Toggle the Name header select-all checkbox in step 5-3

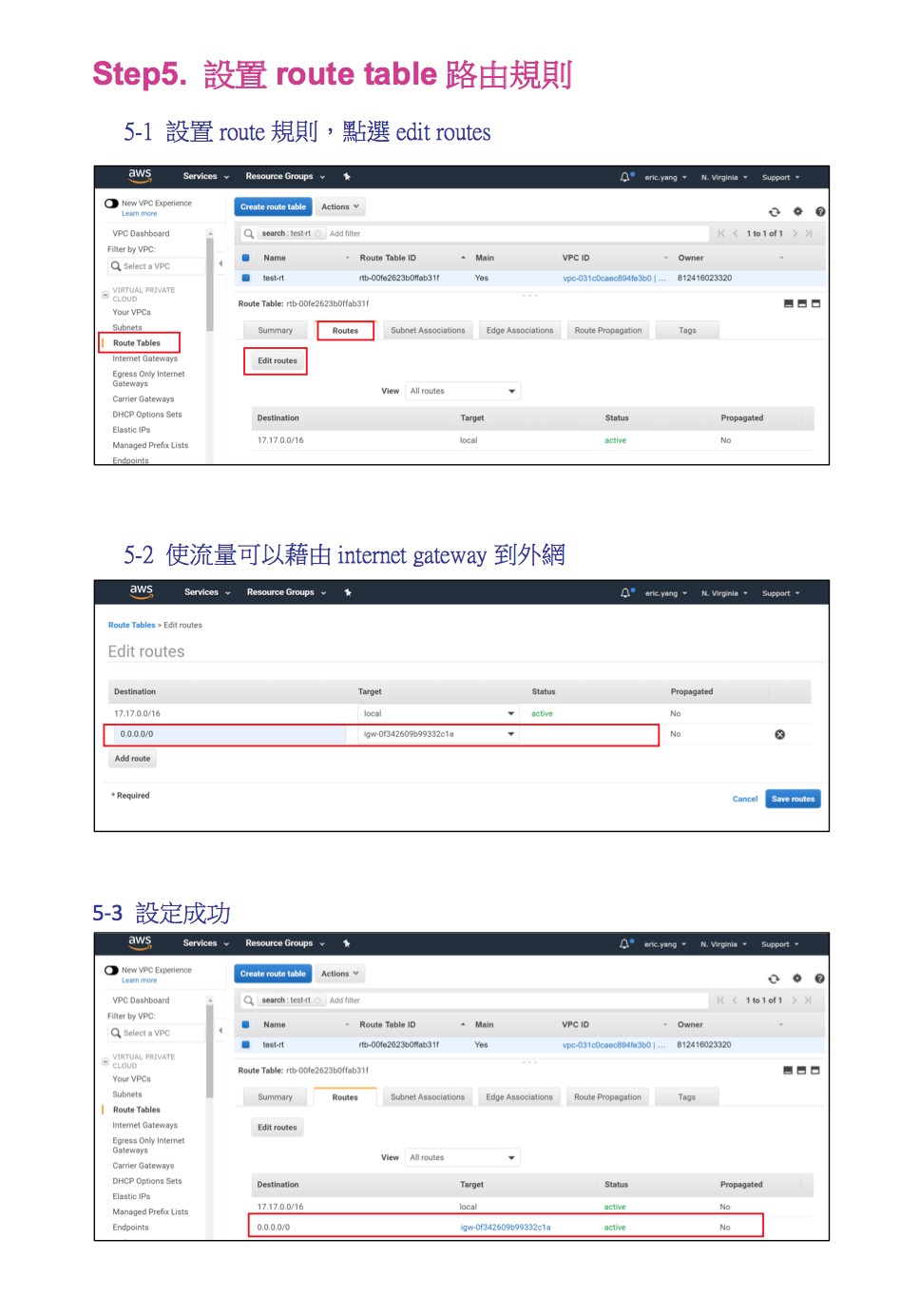(245, 1025)
